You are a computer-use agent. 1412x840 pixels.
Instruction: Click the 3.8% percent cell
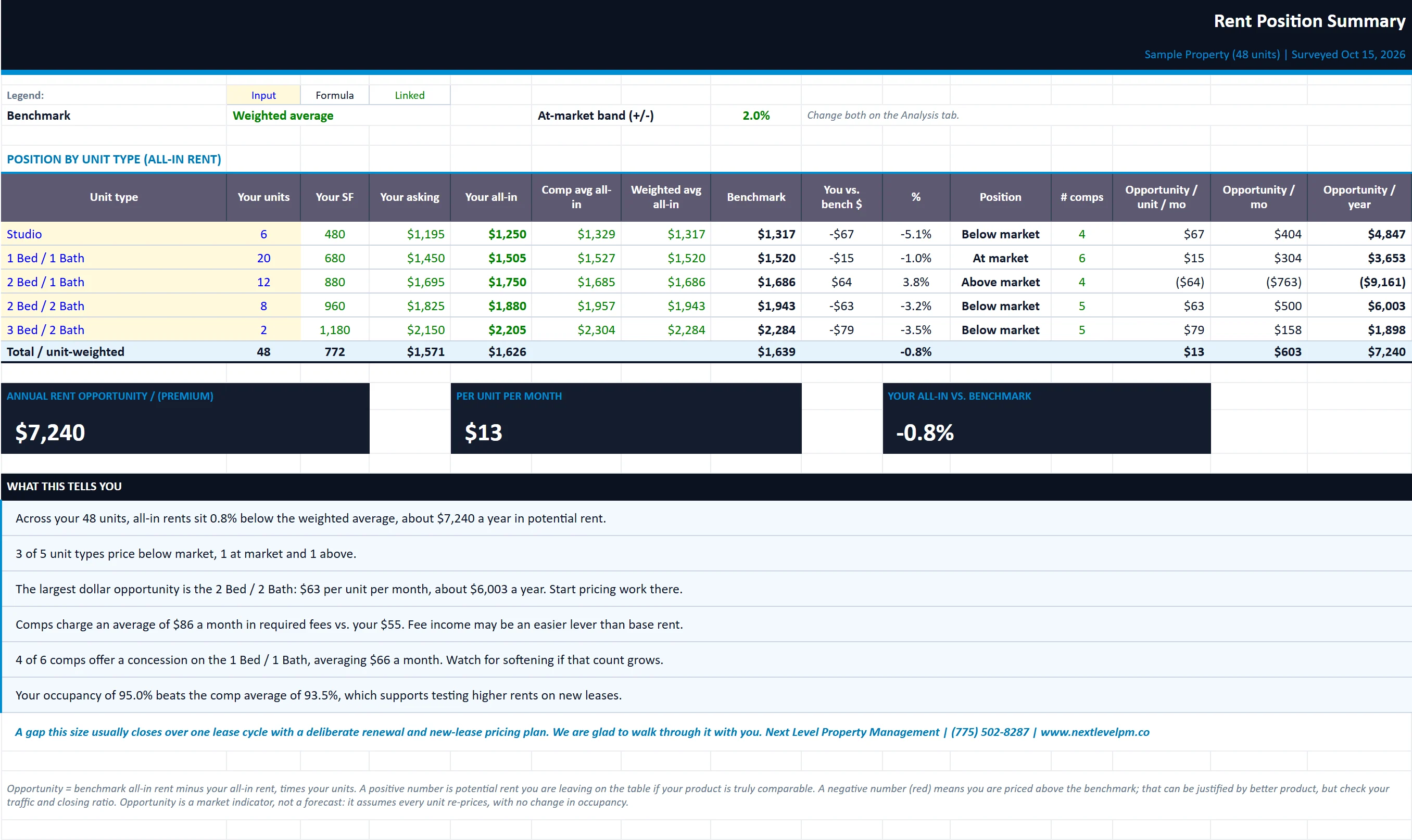(916, 282)
